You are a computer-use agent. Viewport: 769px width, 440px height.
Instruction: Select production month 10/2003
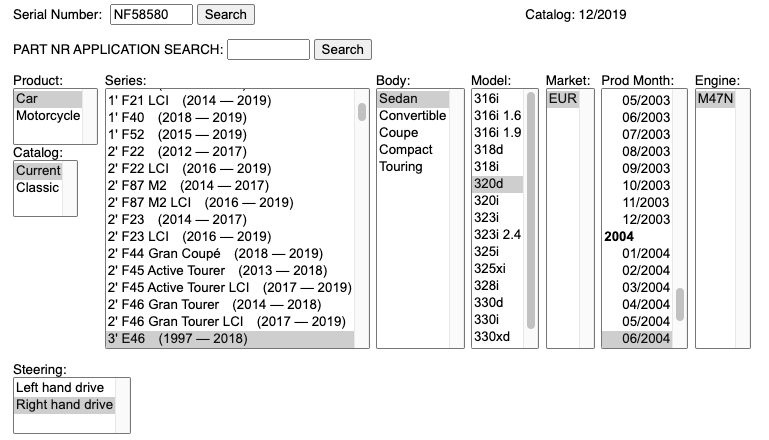[x=637, y=185]
